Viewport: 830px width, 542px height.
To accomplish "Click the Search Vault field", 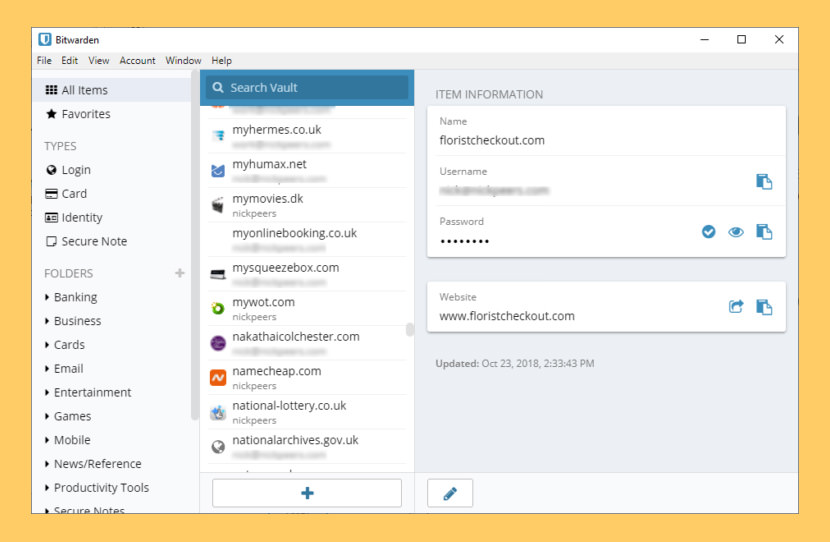I will pyautogui.click(x=307, y=87).
